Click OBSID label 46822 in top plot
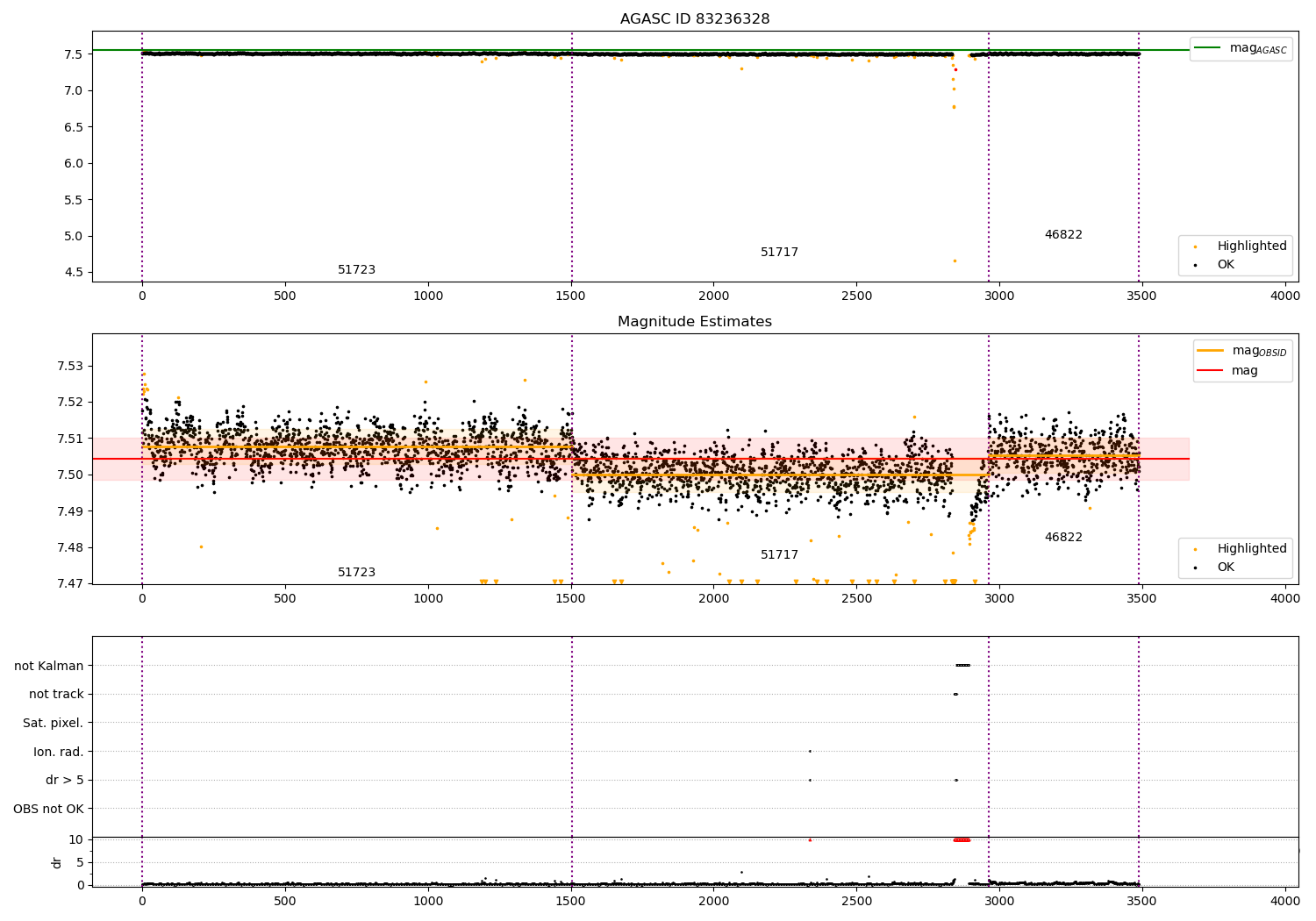The width and height of the screenshot is (1316, 921). point(1062,235)
